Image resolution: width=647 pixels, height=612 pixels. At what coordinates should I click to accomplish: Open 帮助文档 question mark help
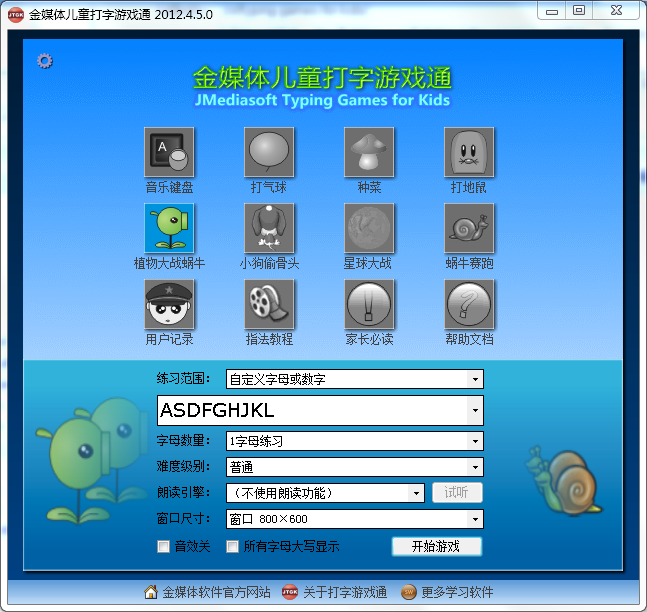click(x=469, y=304)
